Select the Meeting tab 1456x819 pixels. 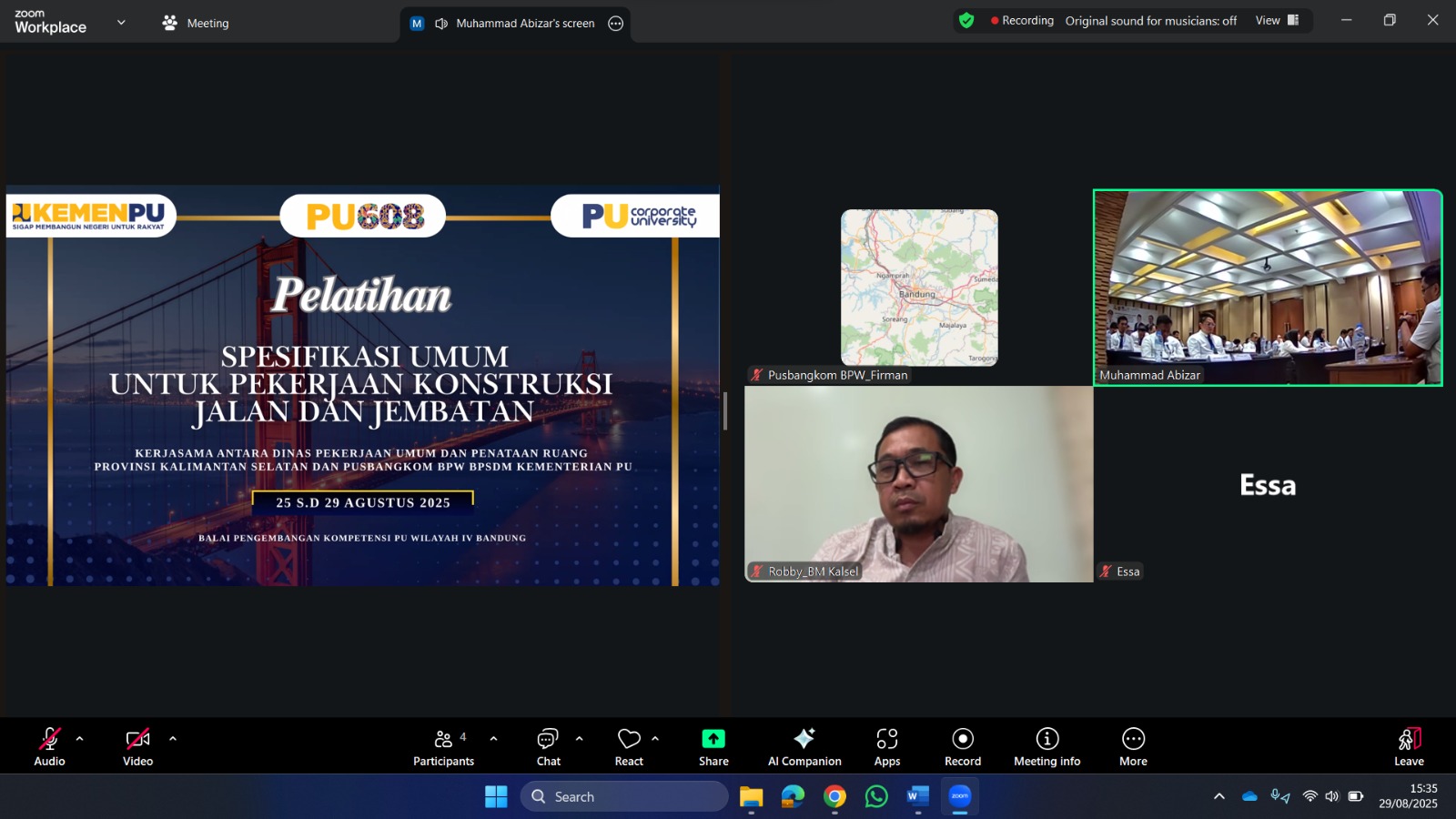[196, 23]
